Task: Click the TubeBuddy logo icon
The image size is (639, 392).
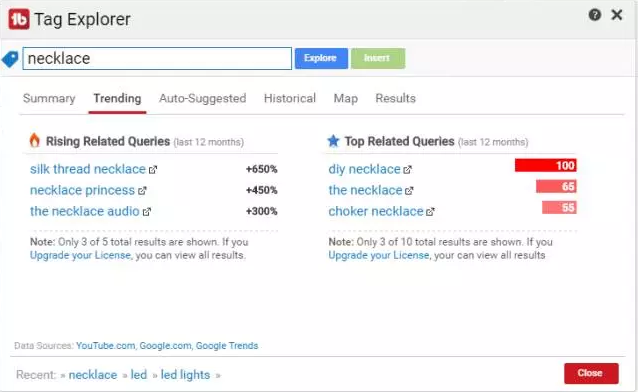Action: click(x=19, y=19)
